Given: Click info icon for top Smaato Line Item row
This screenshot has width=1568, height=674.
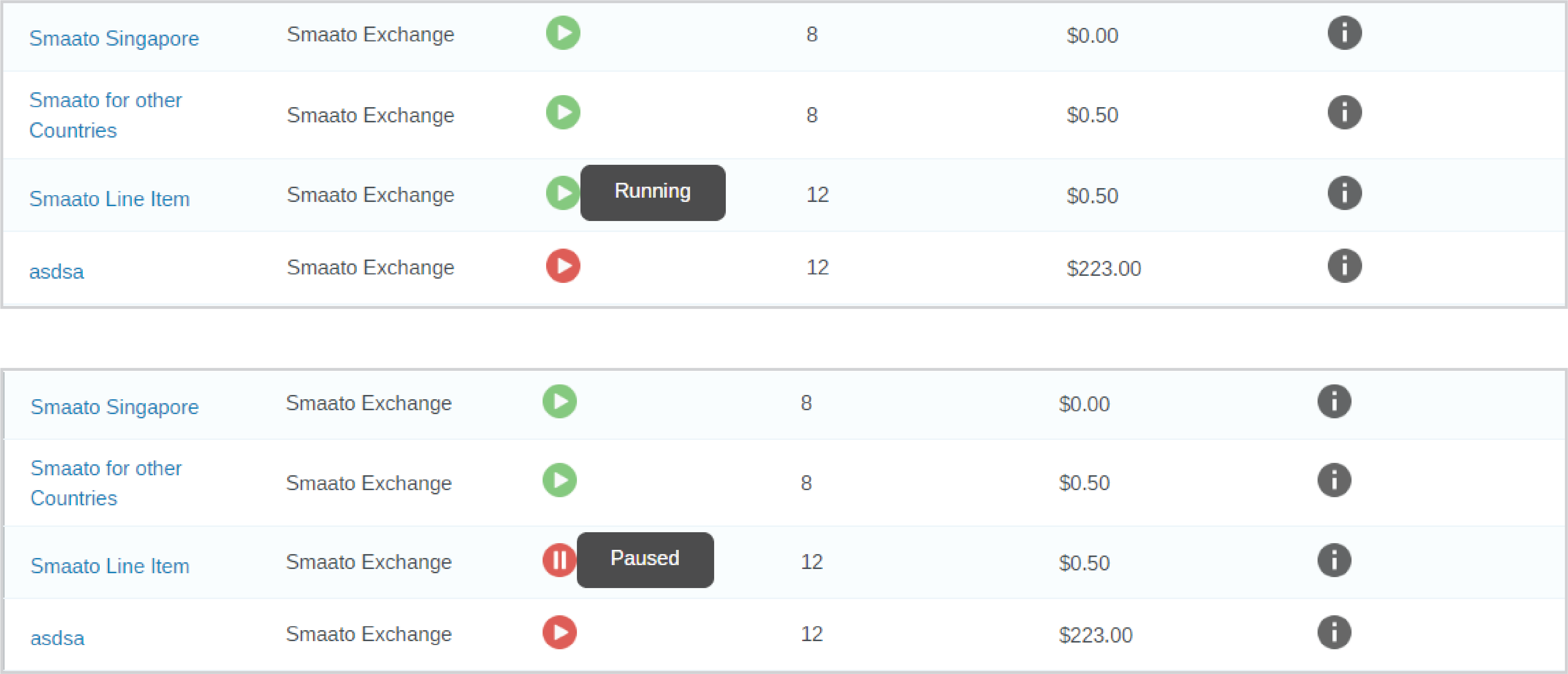Looking at the screenshot, I should tap(1344, 193).
